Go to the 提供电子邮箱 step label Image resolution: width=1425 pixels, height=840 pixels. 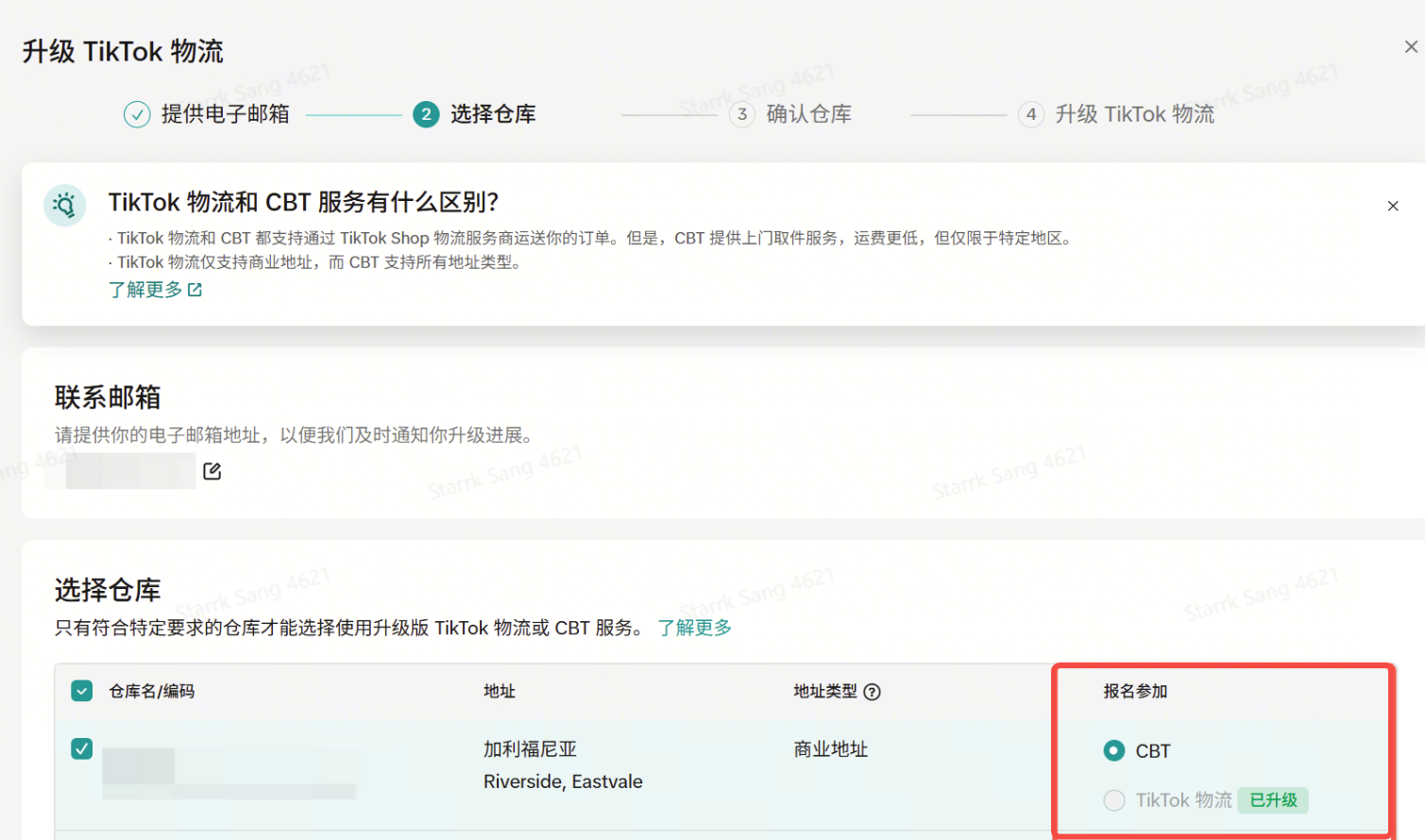click(x=225, y=115)
